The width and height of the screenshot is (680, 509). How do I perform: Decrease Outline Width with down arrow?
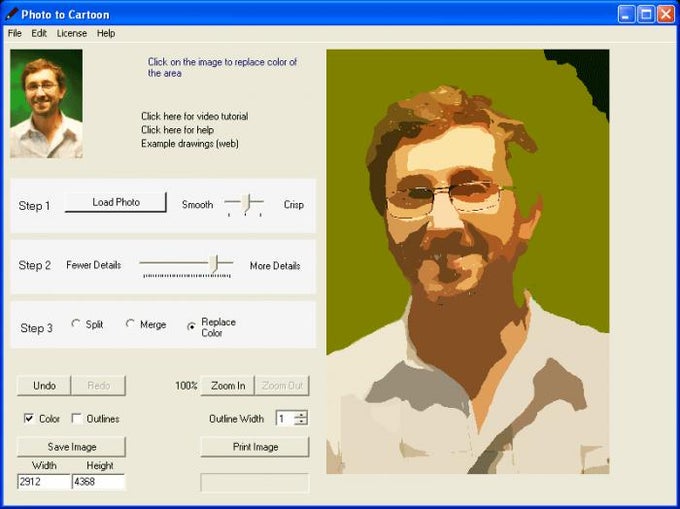pos(301,422)
